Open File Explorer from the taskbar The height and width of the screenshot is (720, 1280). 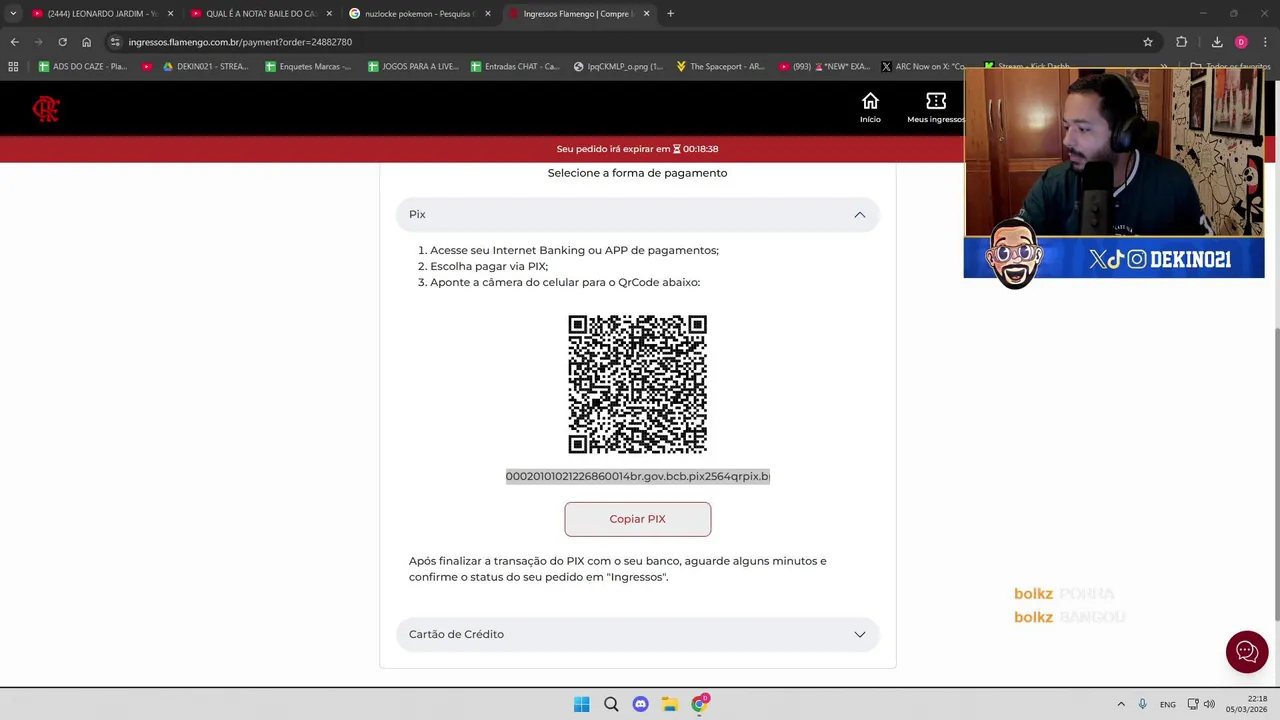669,704
